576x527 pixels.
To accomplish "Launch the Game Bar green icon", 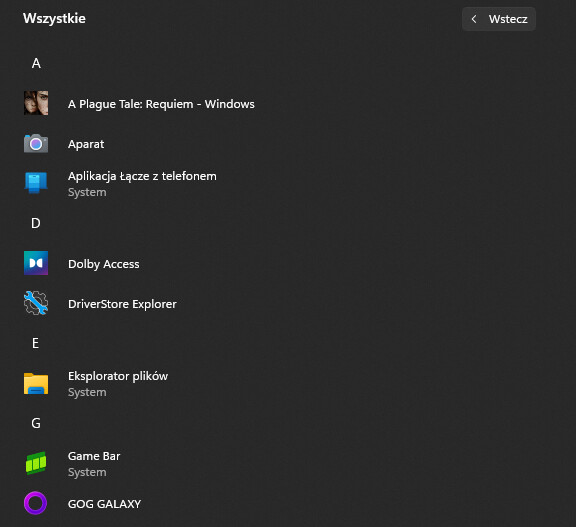I will [36, 463].
